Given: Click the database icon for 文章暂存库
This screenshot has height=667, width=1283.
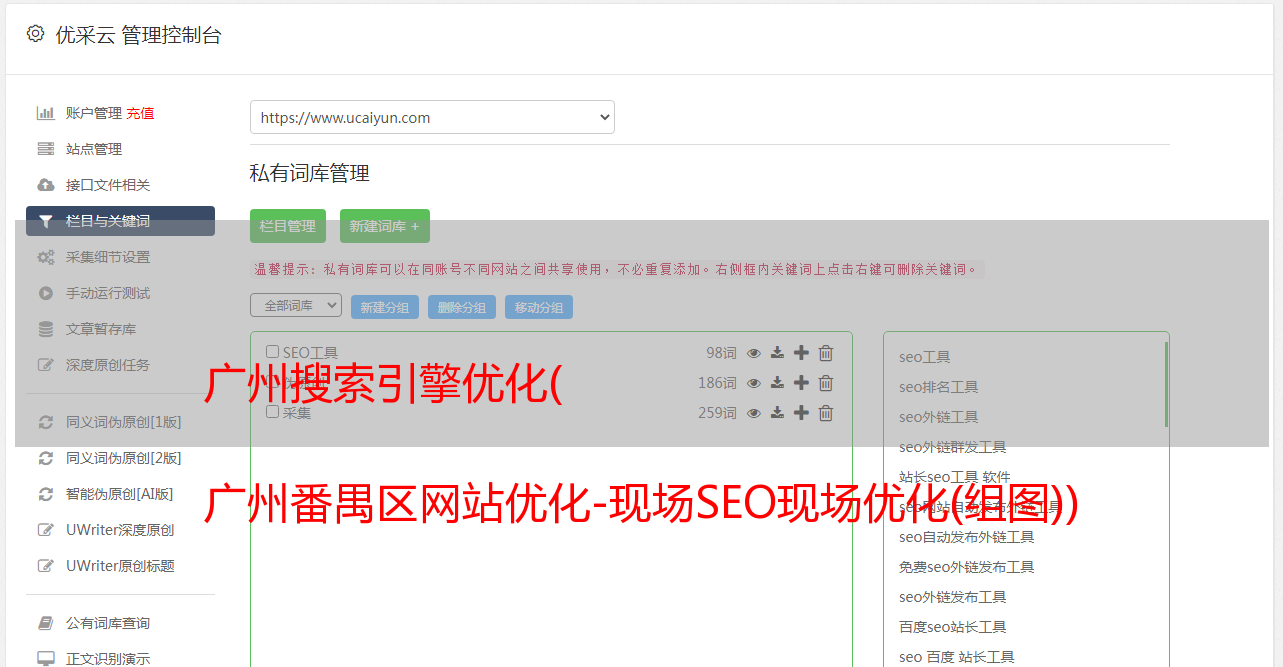Looking at the screenshot, I should 45,329.
